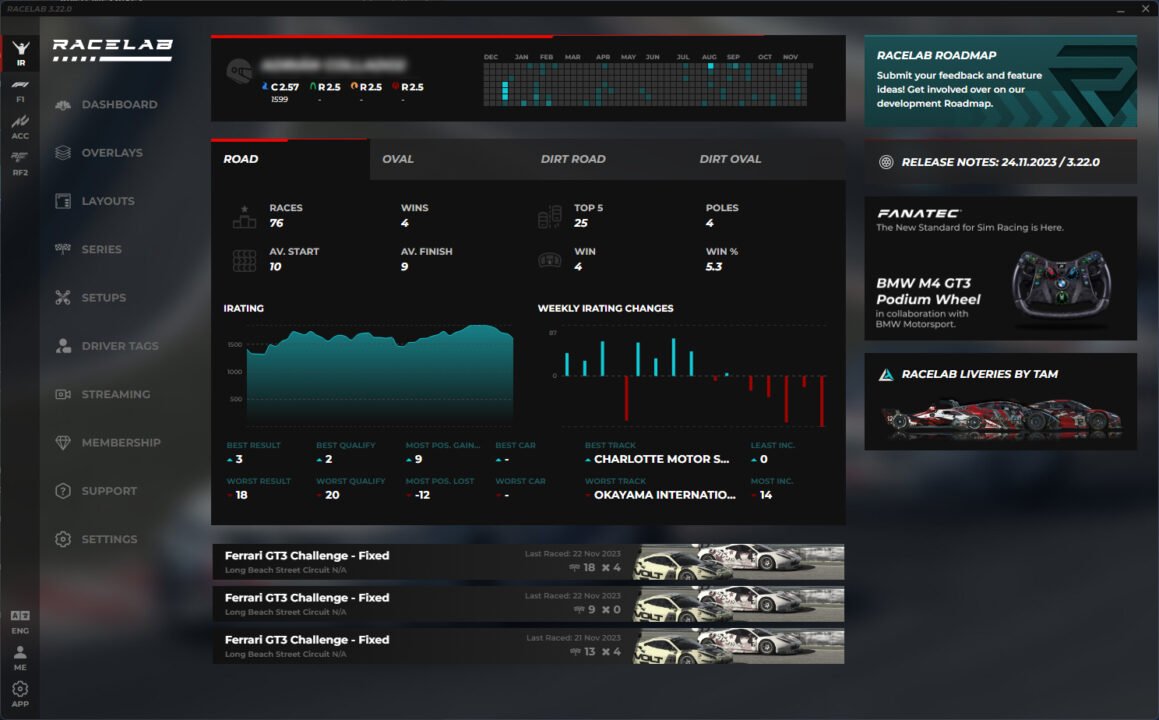Click the AV. Start grid icon
This screenshot has height=720, width=1159.
click(x=244, y=260)
